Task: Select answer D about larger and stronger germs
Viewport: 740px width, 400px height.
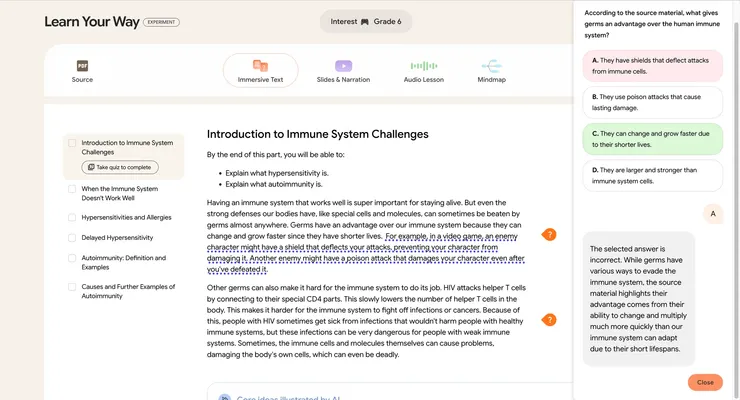Action: [653, 176]
